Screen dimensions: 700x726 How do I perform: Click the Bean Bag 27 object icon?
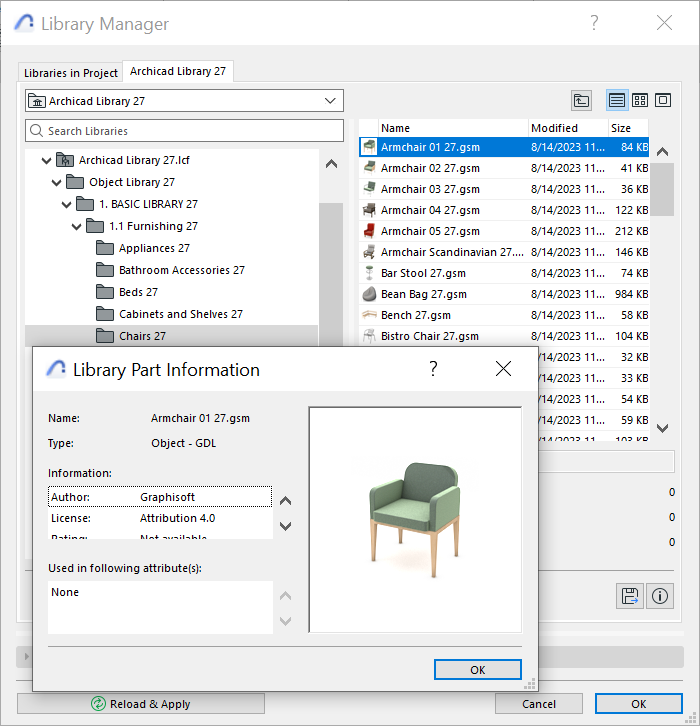coord(369,294)
